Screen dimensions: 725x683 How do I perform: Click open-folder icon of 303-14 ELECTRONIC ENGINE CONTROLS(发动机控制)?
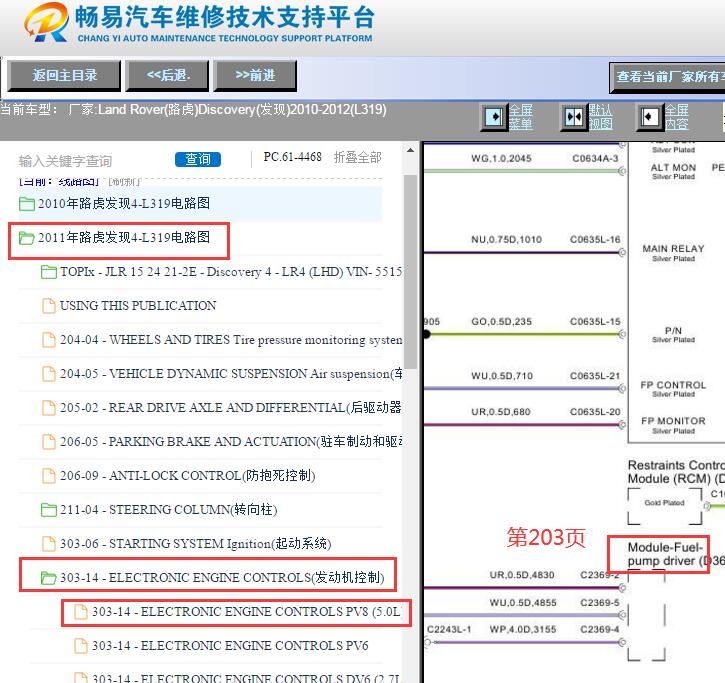[x=49, y=578]
